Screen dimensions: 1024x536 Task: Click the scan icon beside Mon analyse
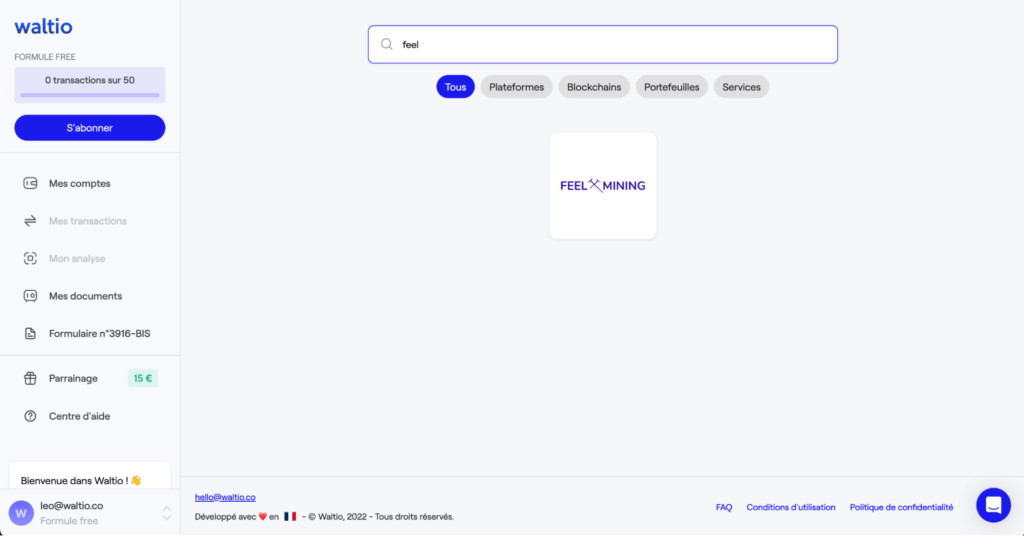(x=30, y=259)
